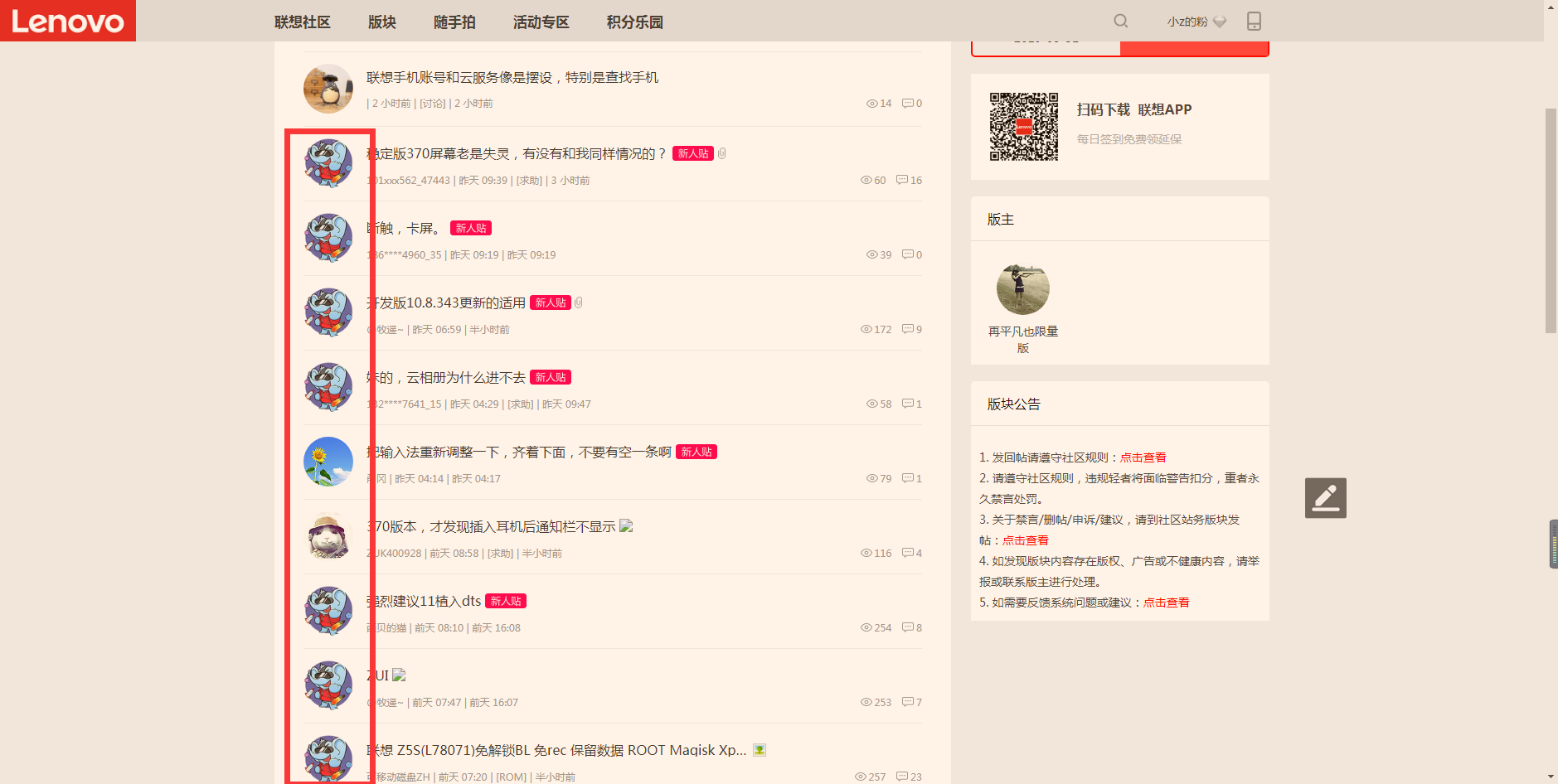The height and width of the screenshot is (784, 1558).
Task: Click comment icon showing 8
Action: tap(907, 627)
